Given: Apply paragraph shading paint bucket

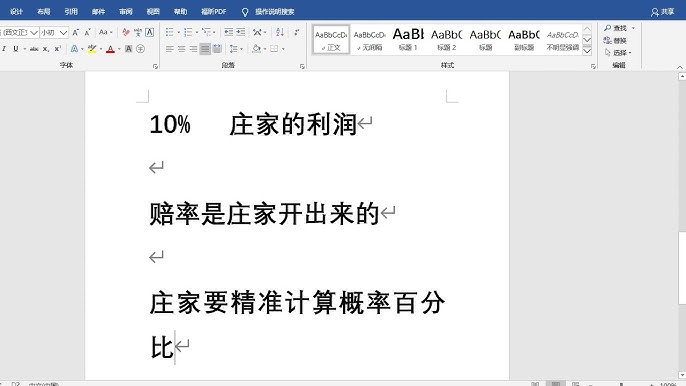Looking at the screenshot, I should 257,49.
